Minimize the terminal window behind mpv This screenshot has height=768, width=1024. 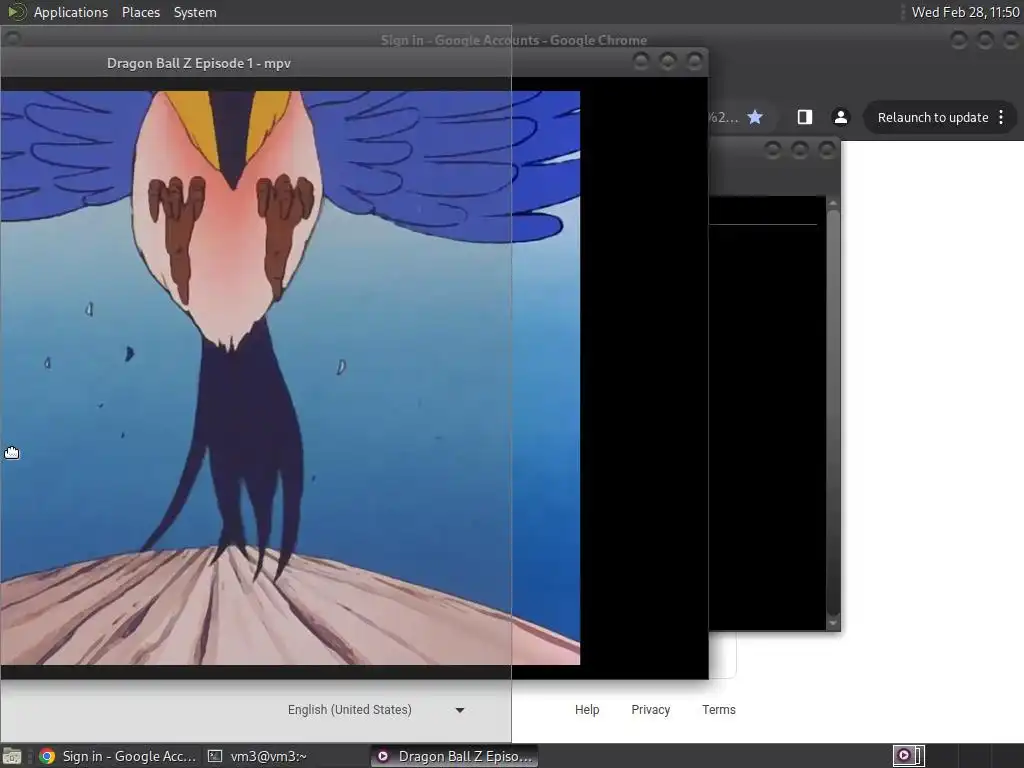tap(773, 151)
